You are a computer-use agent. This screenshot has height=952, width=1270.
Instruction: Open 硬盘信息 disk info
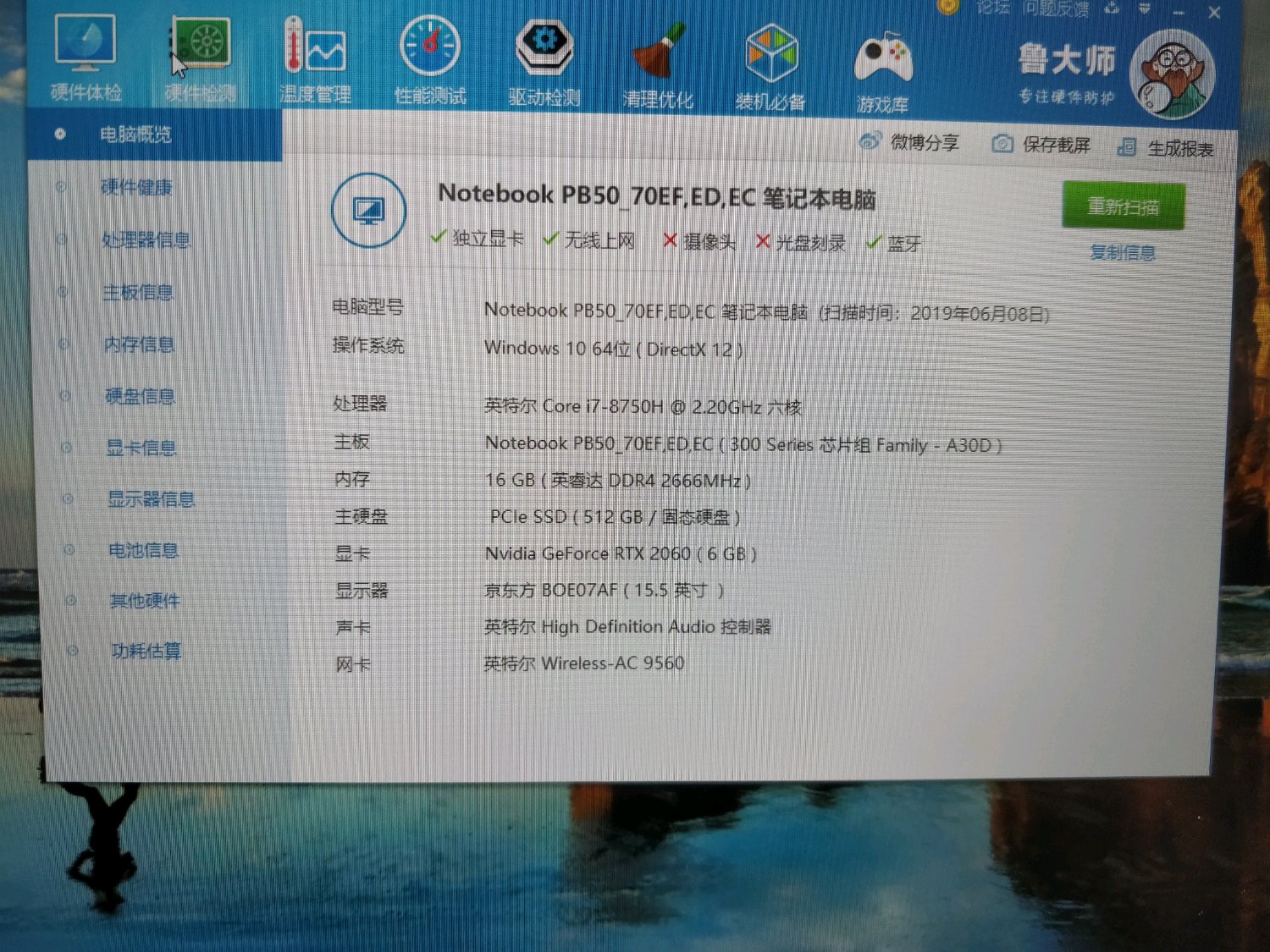[140, 396]
